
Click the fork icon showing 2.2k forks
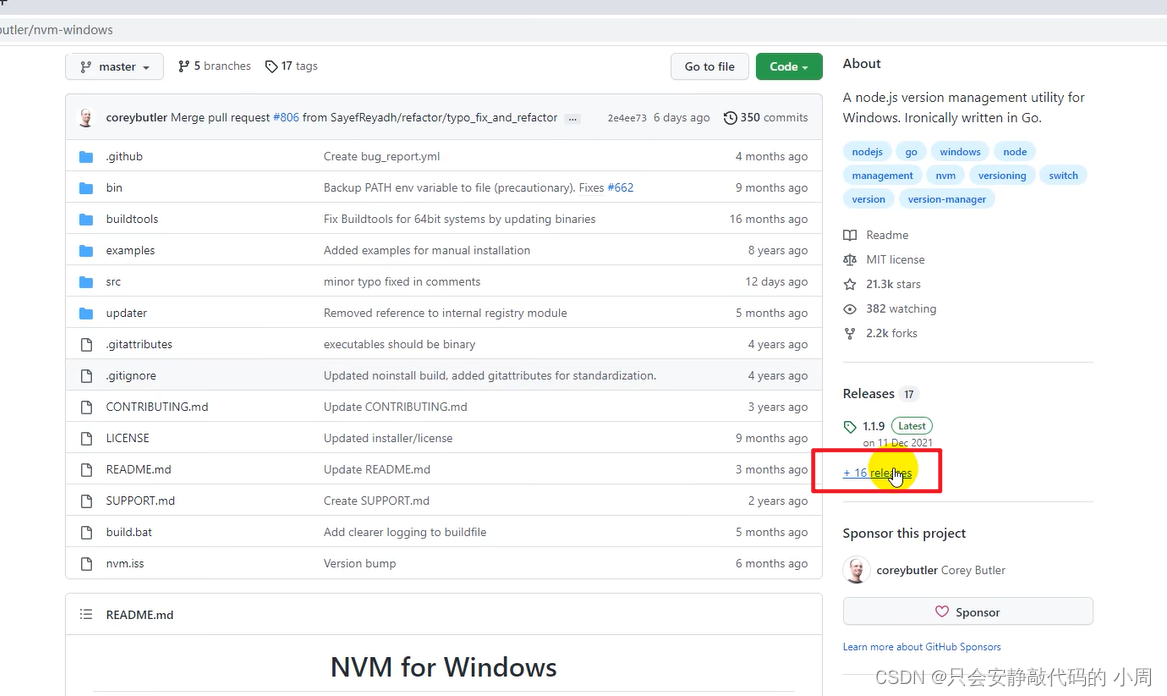(849, 333)
